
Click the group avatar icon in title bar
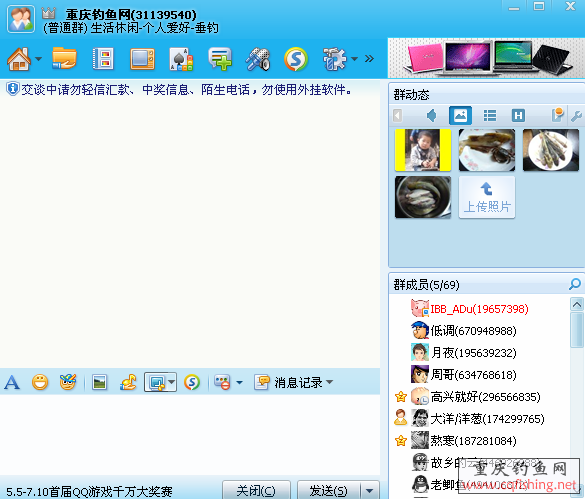(21, 19)
